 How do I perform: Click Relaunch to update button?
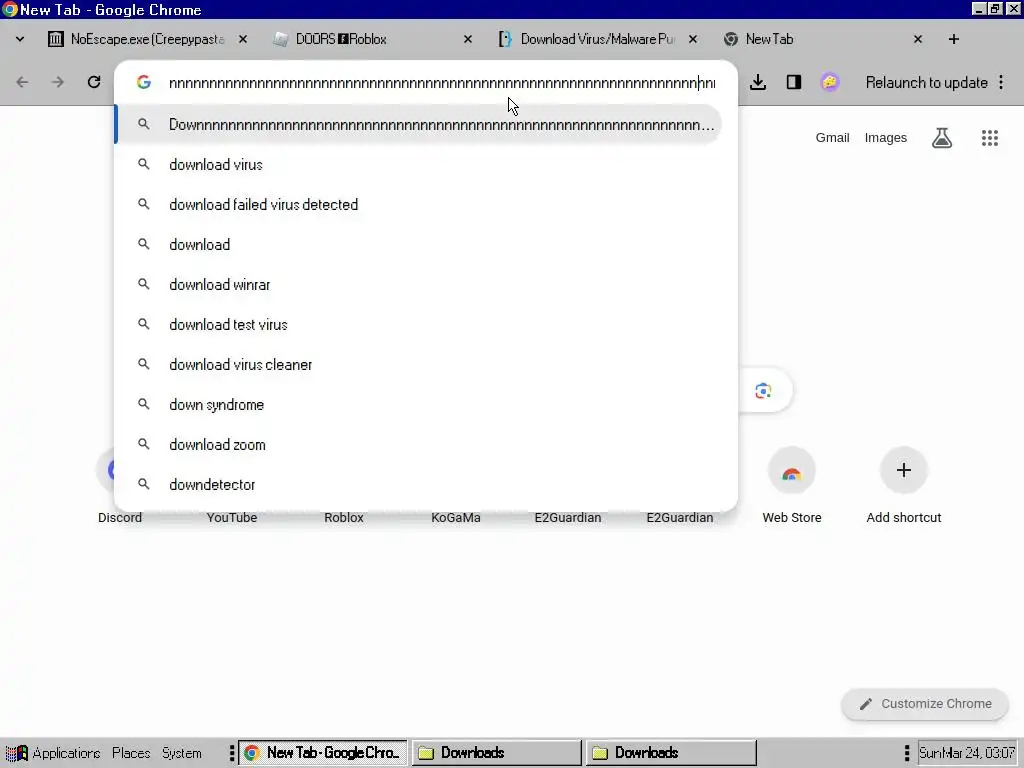pos(926,83)
